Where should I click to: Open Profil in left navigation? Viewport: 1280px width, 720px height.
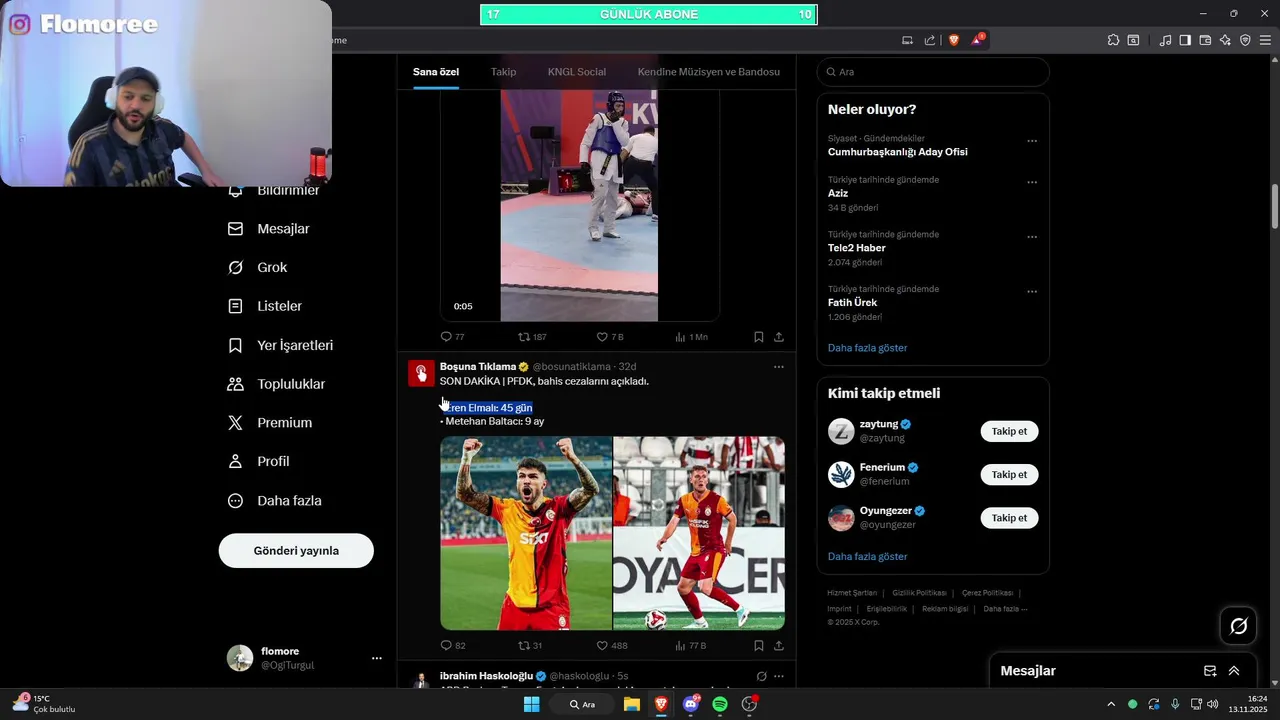tap(259, 461)
